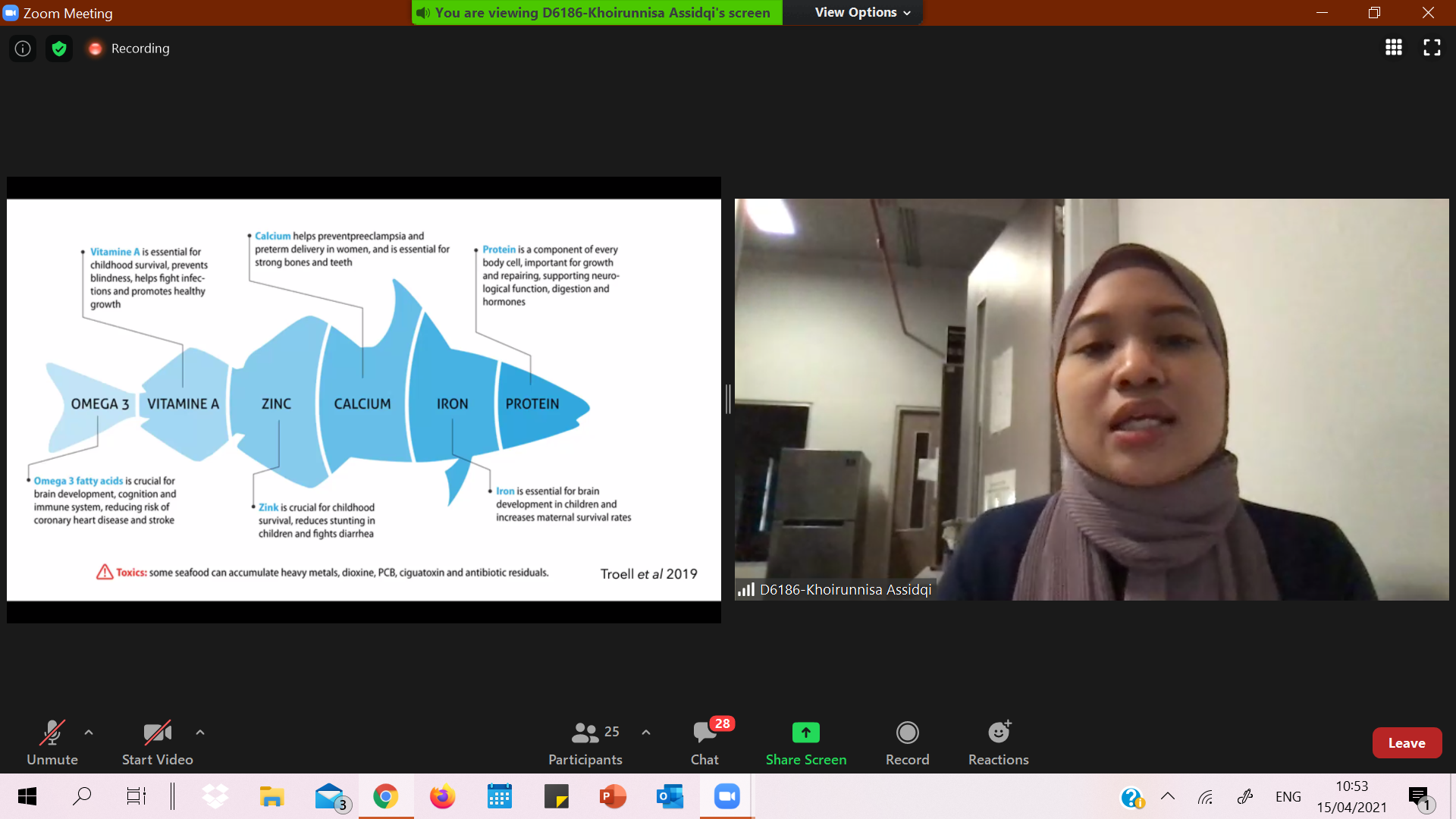Open Task View on the taskbar
Image resolution: width=1456 pixels, height=819 pixels.
pos(136,796)
